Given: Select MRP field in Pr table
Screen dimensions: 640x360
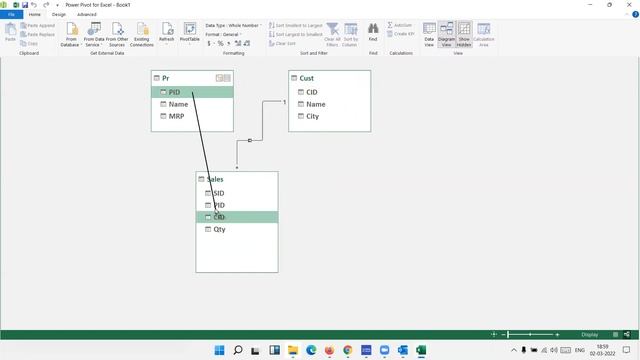Looking at the screenshot, I should pos(192,116).
